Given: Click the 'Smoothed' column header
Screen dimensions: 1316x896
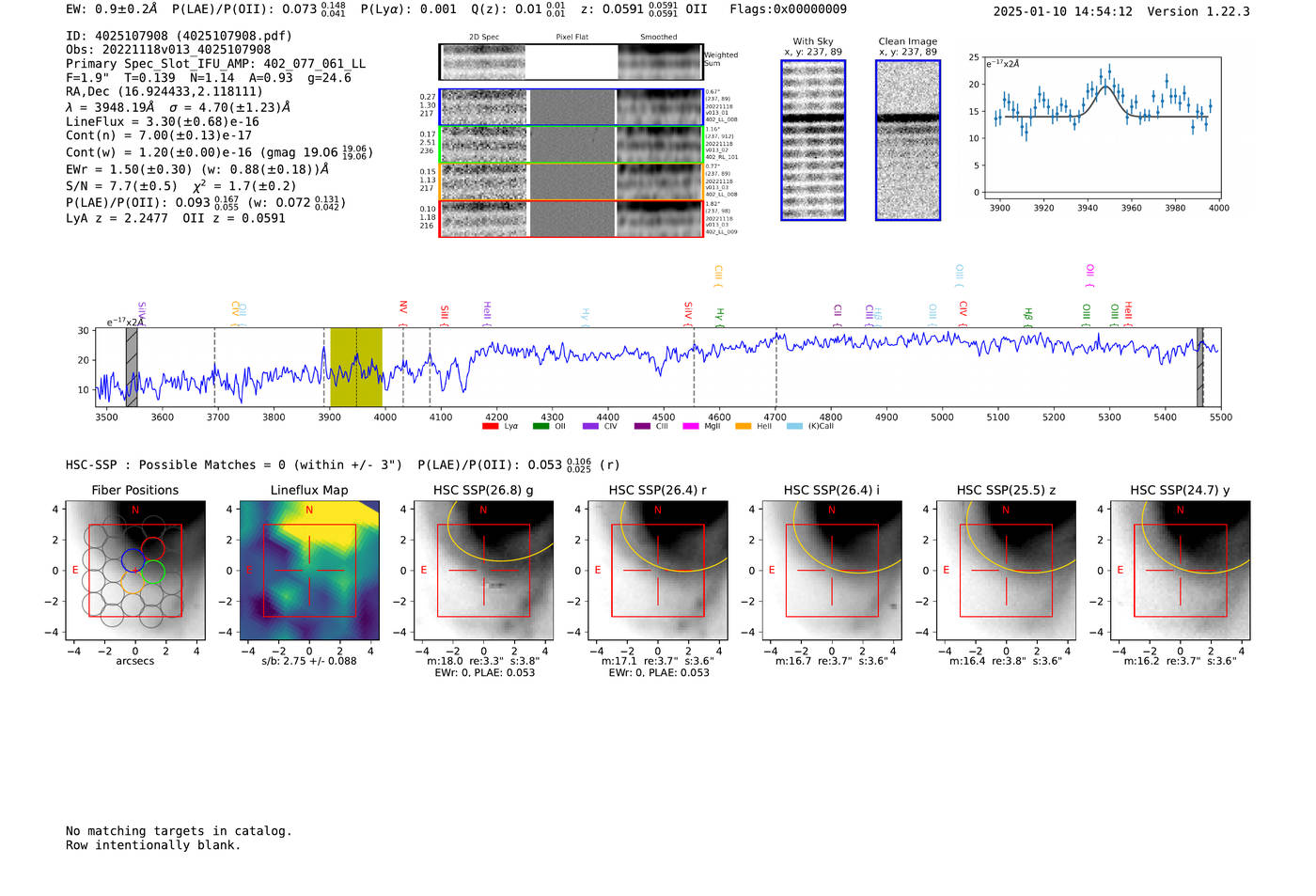Looking at the screenshot, I should point(659,37).
